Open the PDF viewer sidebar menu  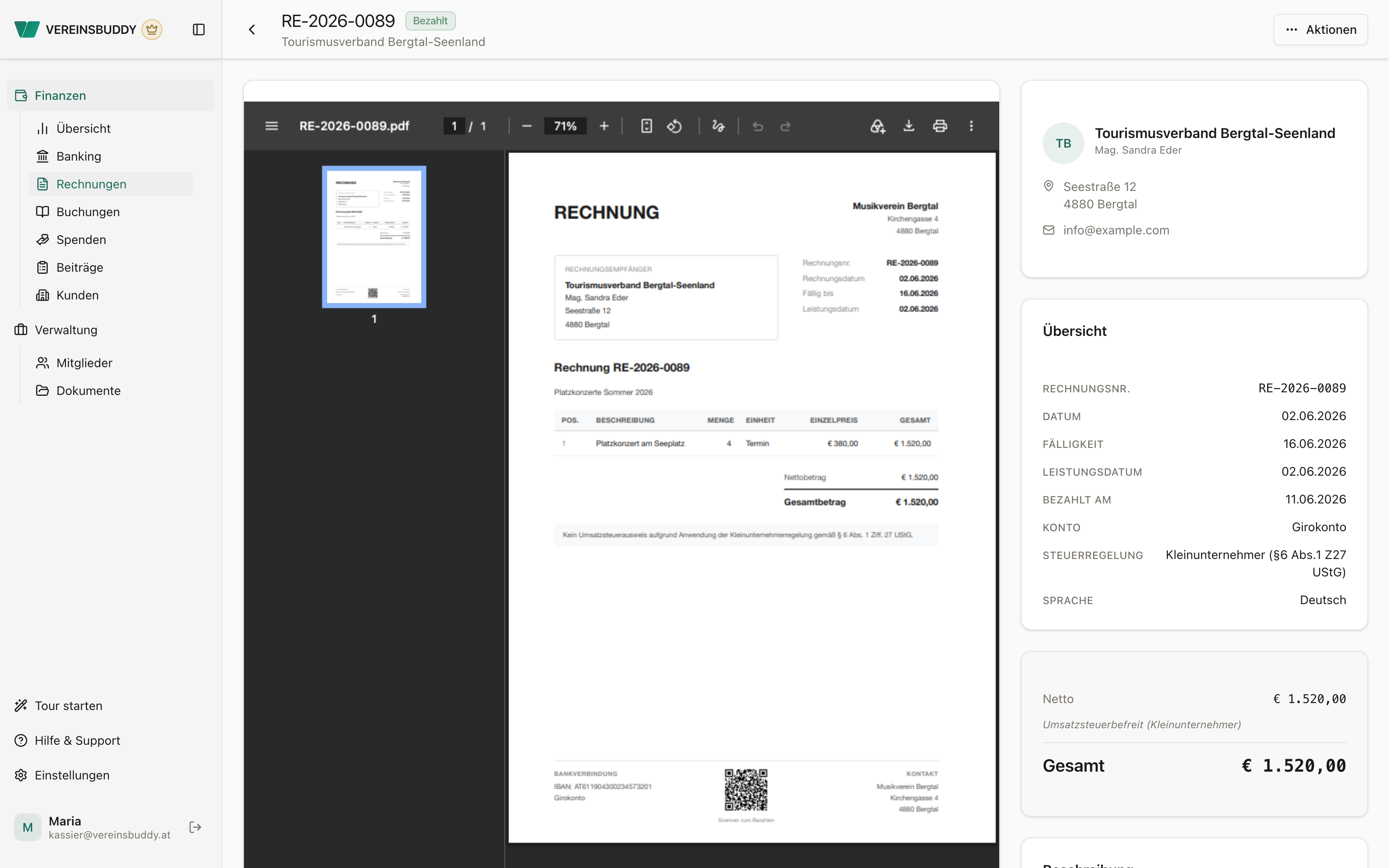[x=271, y=126]
